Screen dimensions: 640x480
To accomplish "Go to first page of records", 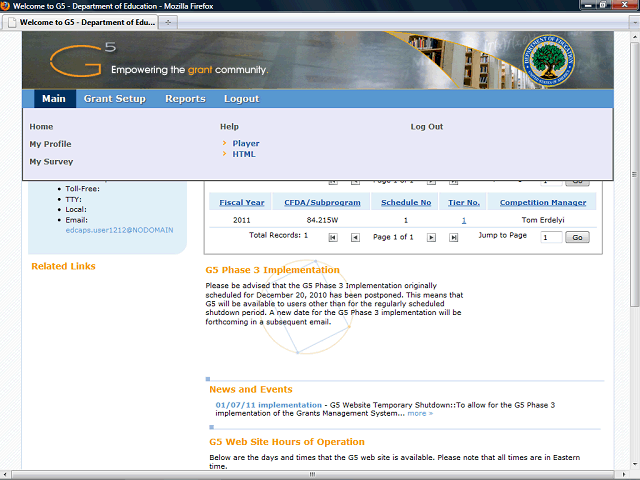I will (332, 237).
